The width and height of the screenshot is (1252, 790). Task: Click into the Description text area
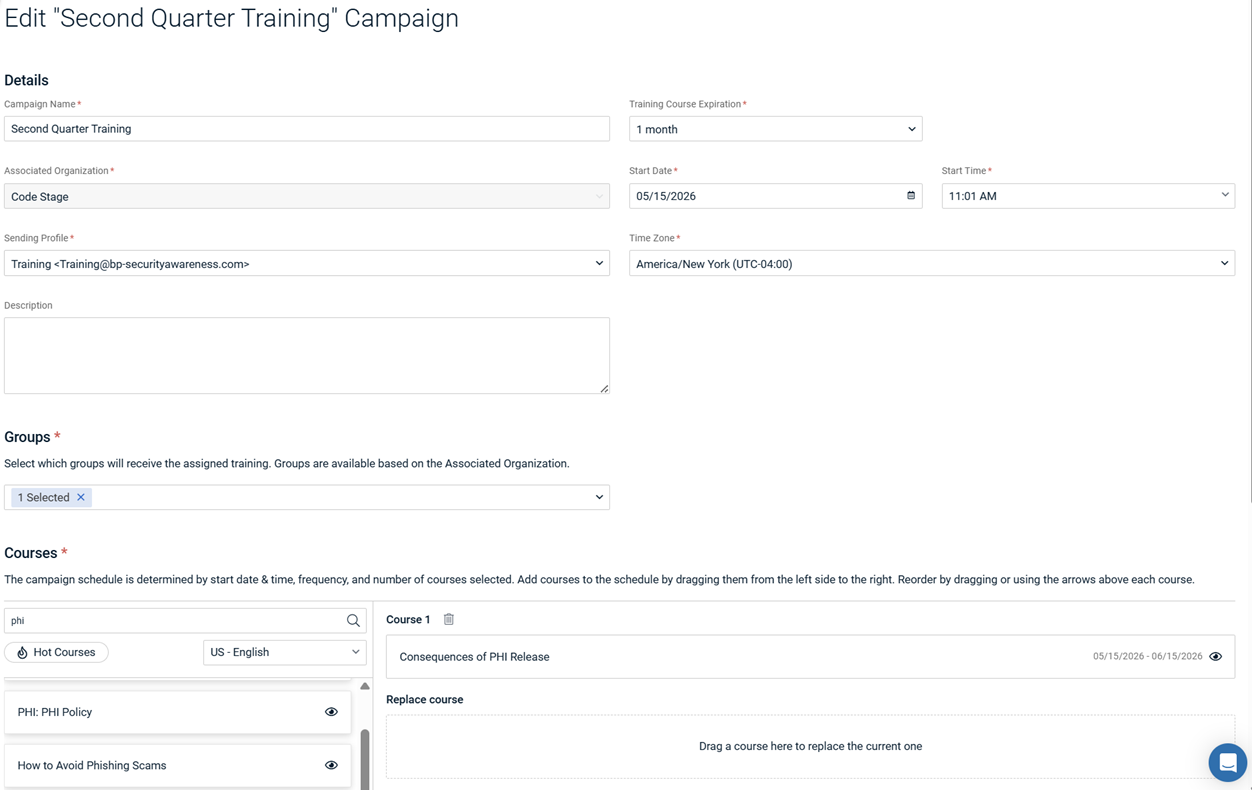[307, 356]
